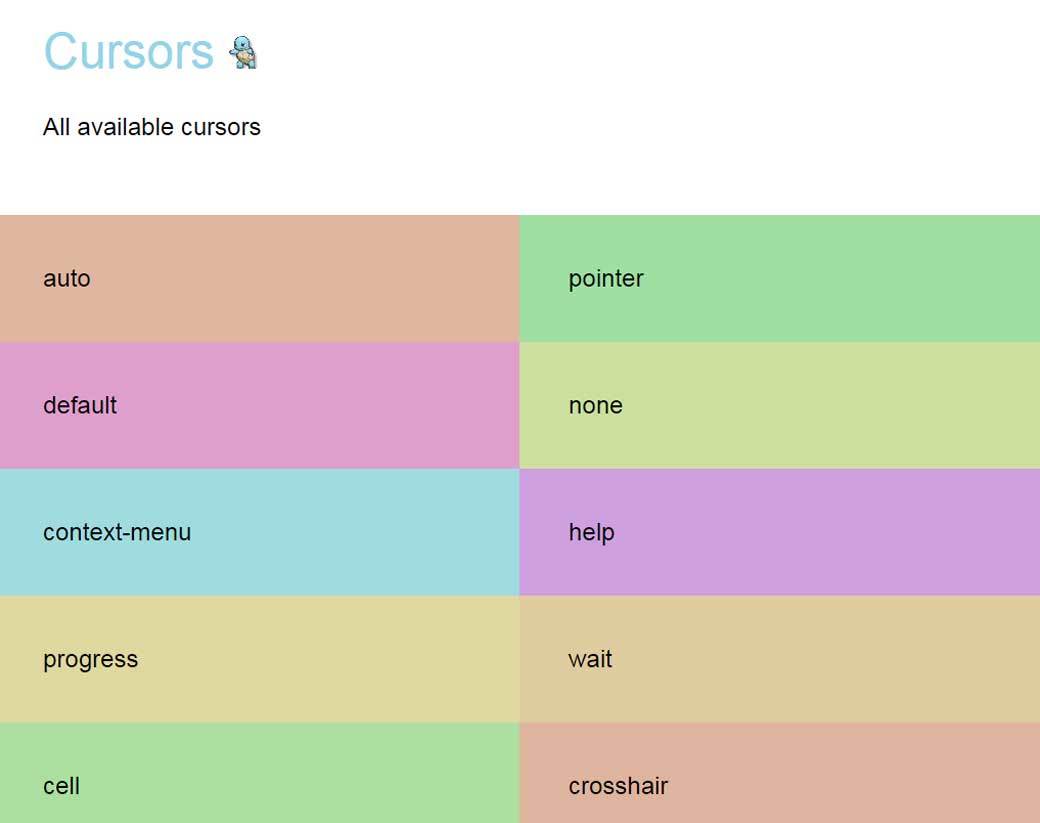This screenshot has width=1040, height=823.
Task: Click the 'wait' text label
Action: [590, 659]
